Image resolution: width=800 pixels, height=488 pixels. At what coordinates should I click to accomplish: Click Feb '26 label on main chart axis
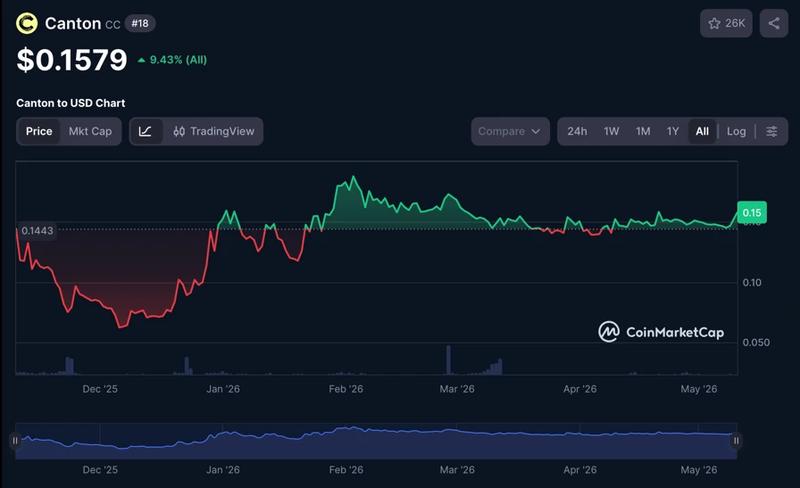(x=346, y=389)
